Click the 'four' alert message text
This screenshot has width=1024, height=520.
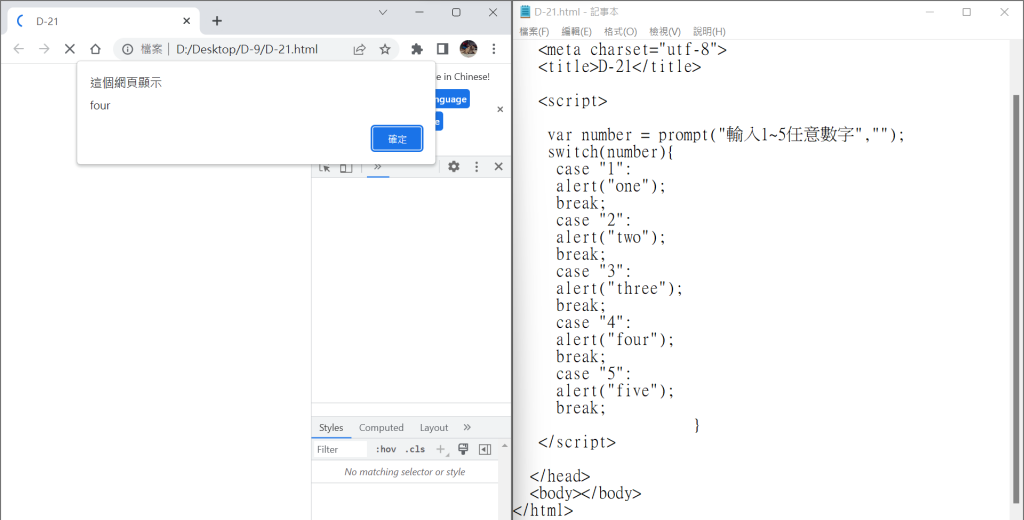coord(100,105)
